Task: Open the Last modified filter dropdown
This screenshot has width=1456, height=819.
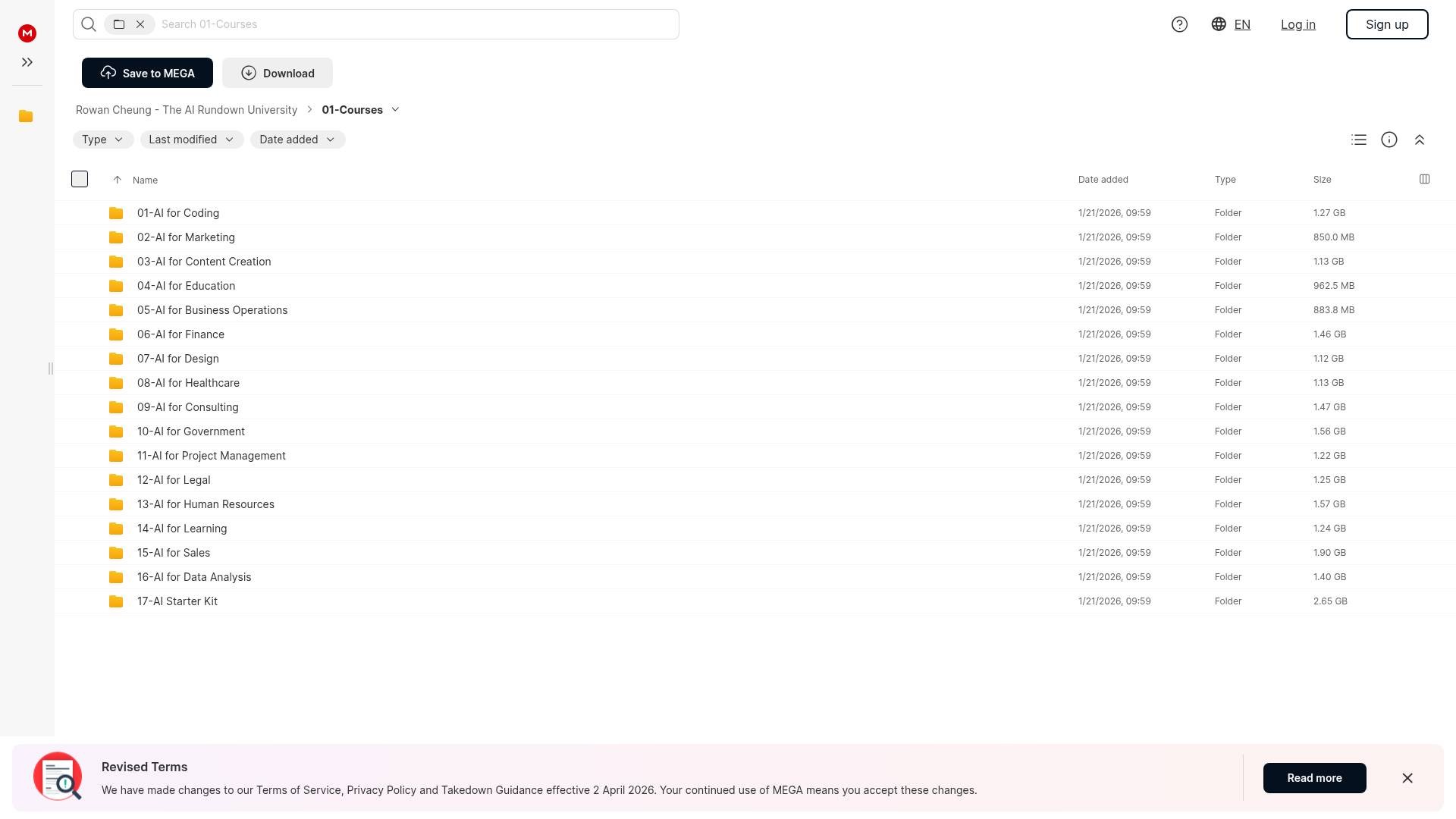Action: click(x=192, y=140)
